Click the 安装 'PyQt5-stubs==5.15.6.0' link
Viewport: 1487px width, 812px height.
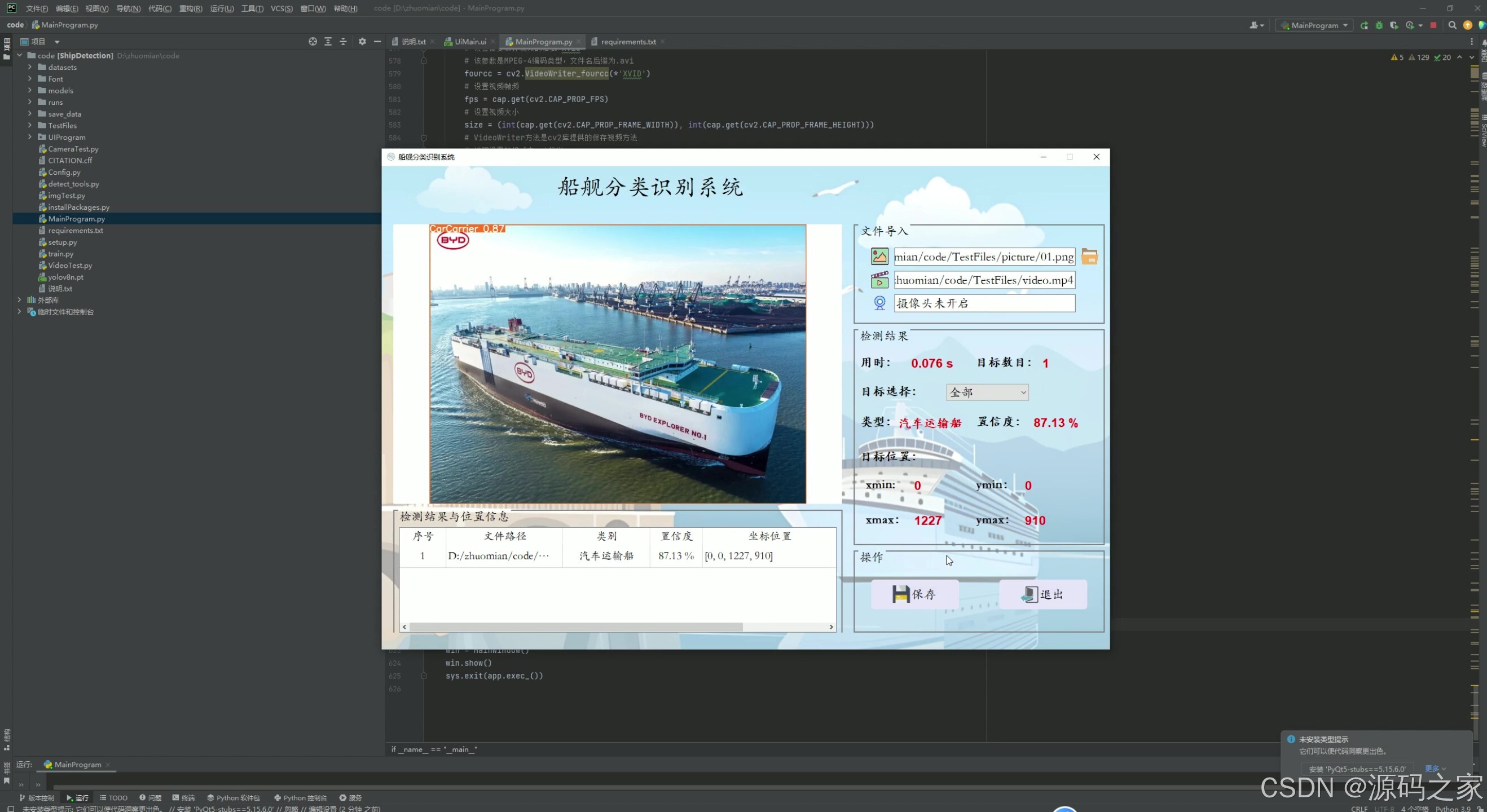tap(1357, 769)
